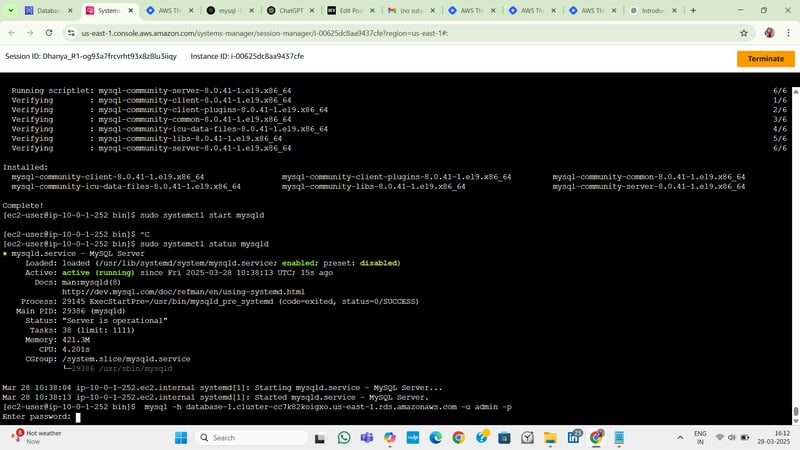Screen dimensions: 800x450
Task: Click 'Session ID: Dhanya_R1' text
Action: [91, 56]
